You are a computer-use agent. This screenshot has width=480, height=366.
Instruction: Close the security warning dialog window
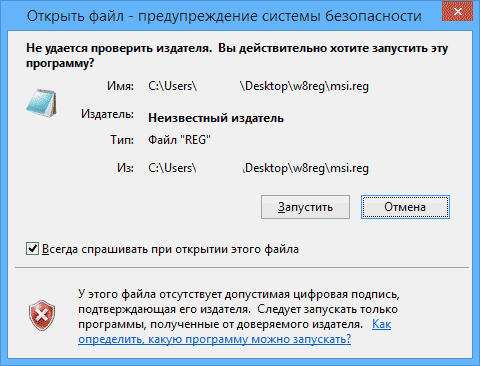pyautogui.click(x=458, y=12)
